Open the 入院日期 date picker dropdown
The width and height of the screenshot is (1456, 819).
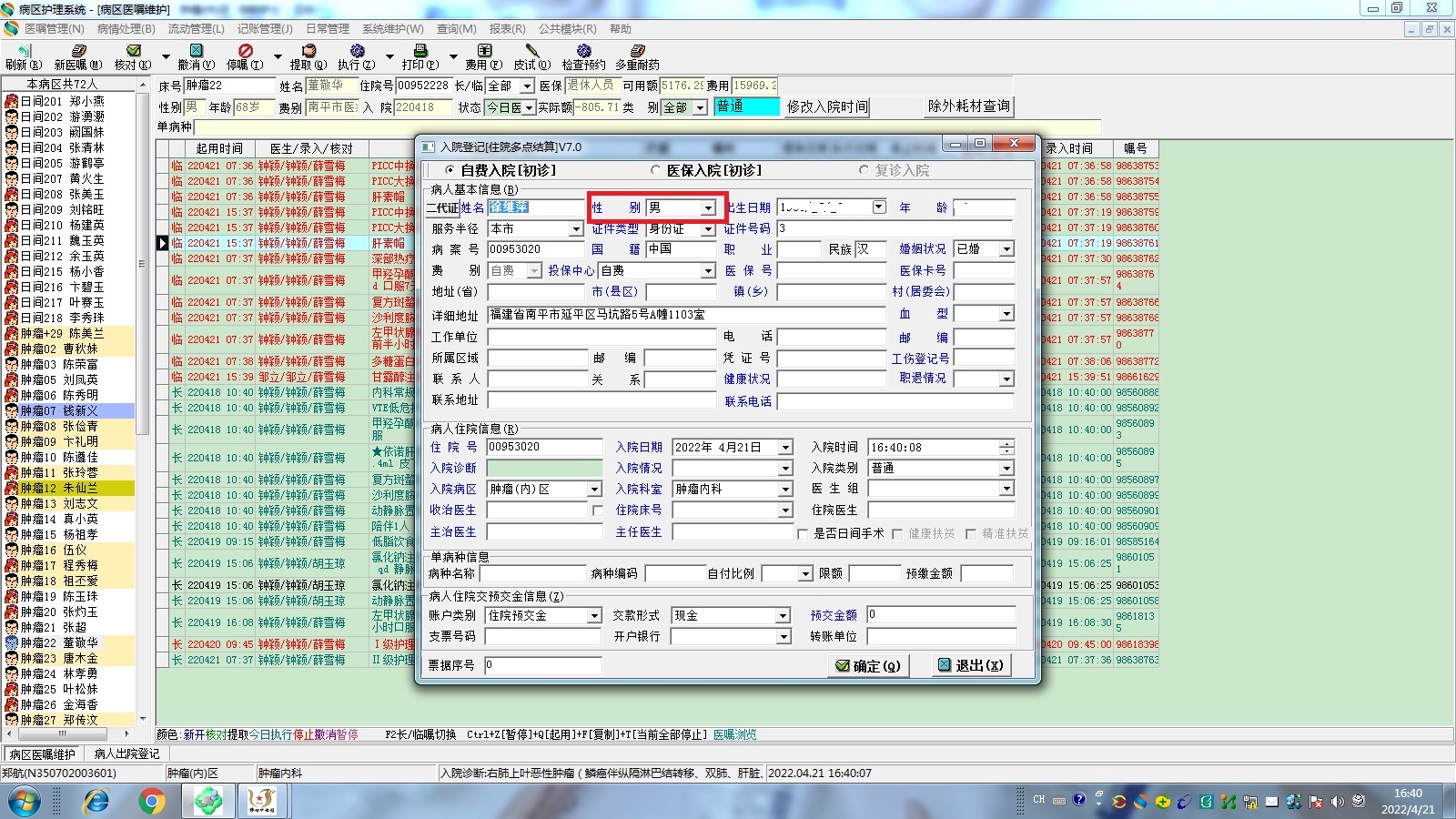click(x=785, y=448)
